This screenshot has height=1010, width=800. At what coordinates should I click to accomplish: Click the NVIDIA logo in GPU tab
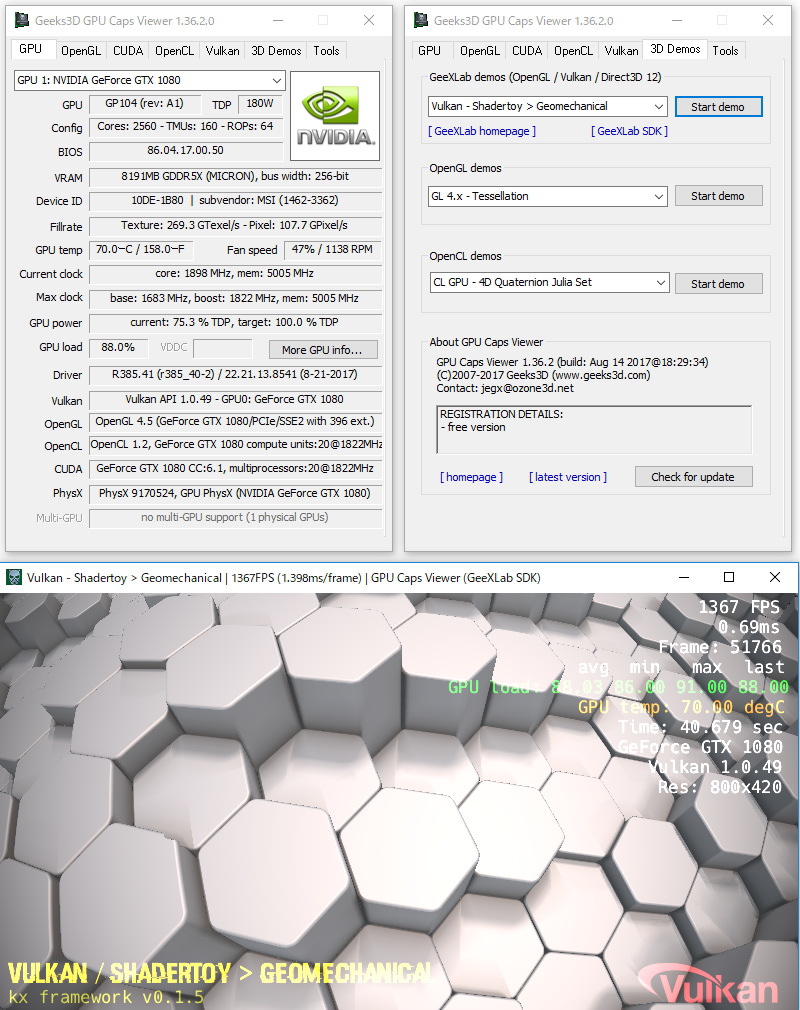(x=335, y=116)
